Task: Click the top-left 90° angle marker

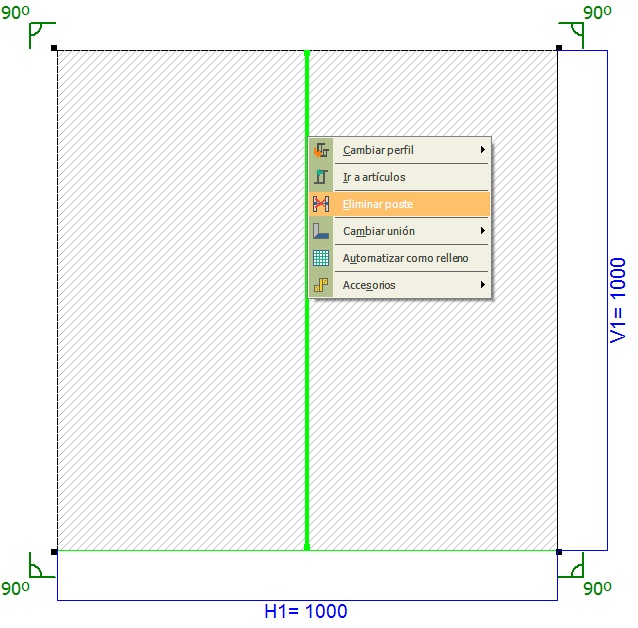Action: click(42, 35)
